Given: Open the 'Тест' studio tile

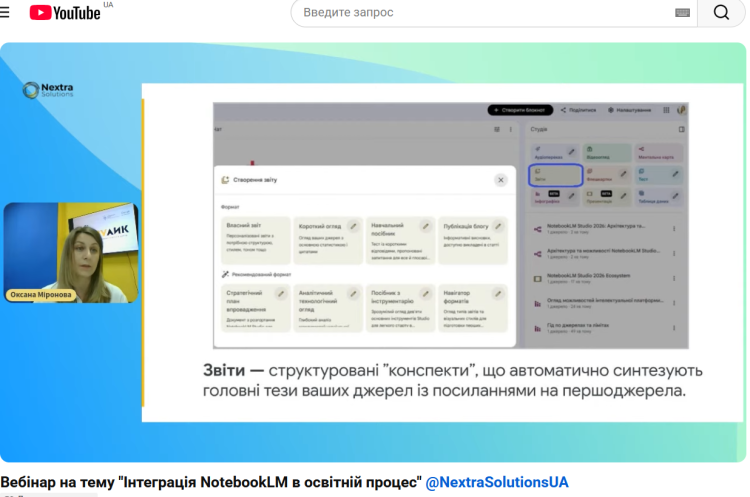Looking at the screenshot, I should 659,175.
